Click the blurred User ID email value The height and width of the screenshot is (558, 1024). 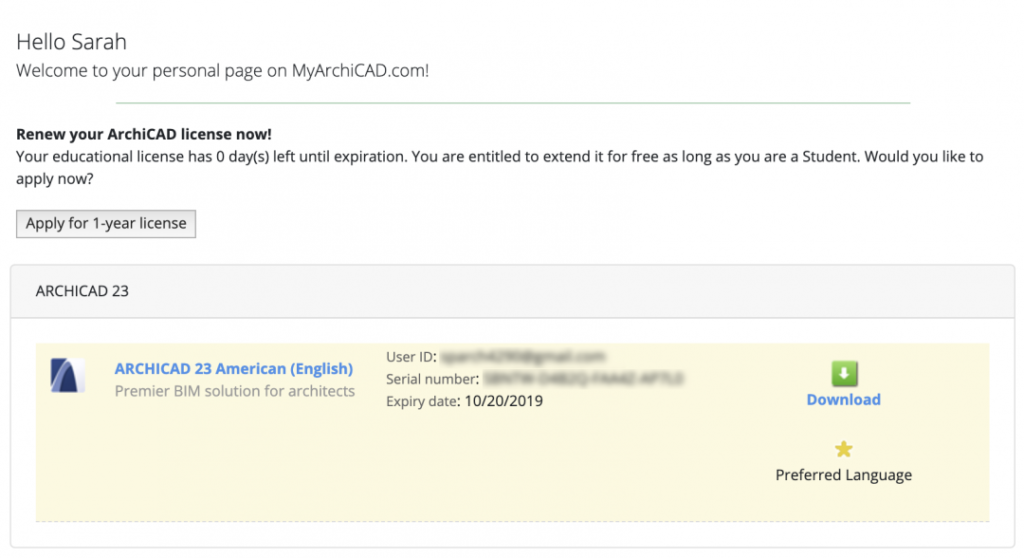click(523, 357)
